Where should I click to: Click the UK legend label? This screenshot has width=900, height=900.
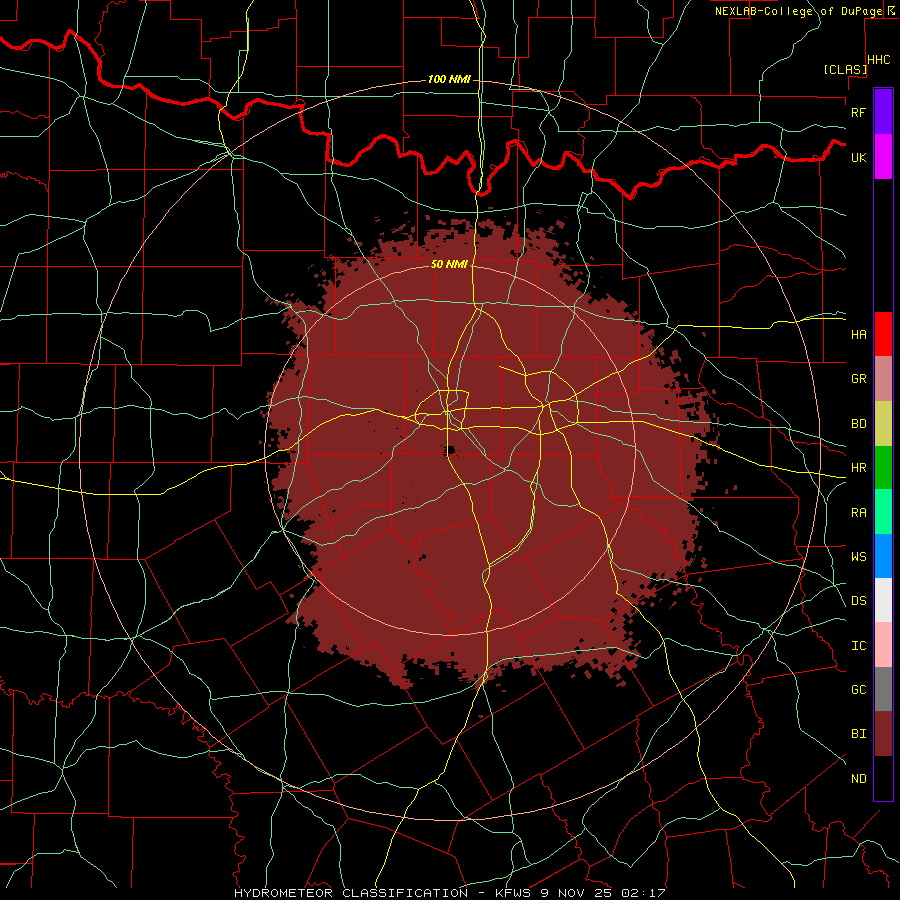[x=858, y=157]
